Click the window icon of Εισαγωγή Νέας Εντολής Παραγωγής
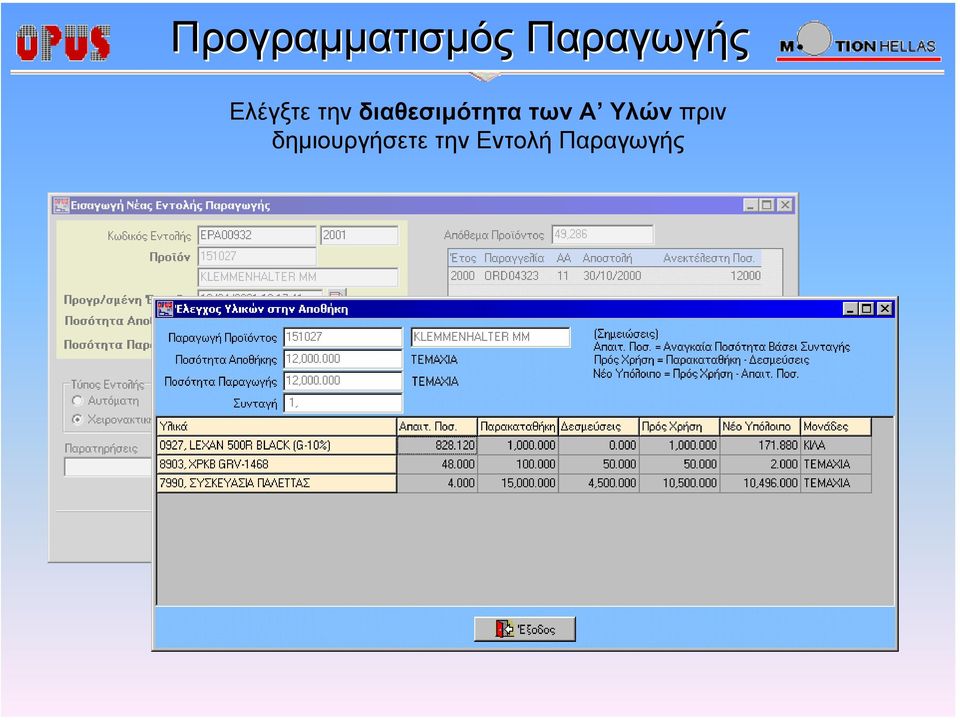This screenshot has width=960, height=720. (61, 204)
